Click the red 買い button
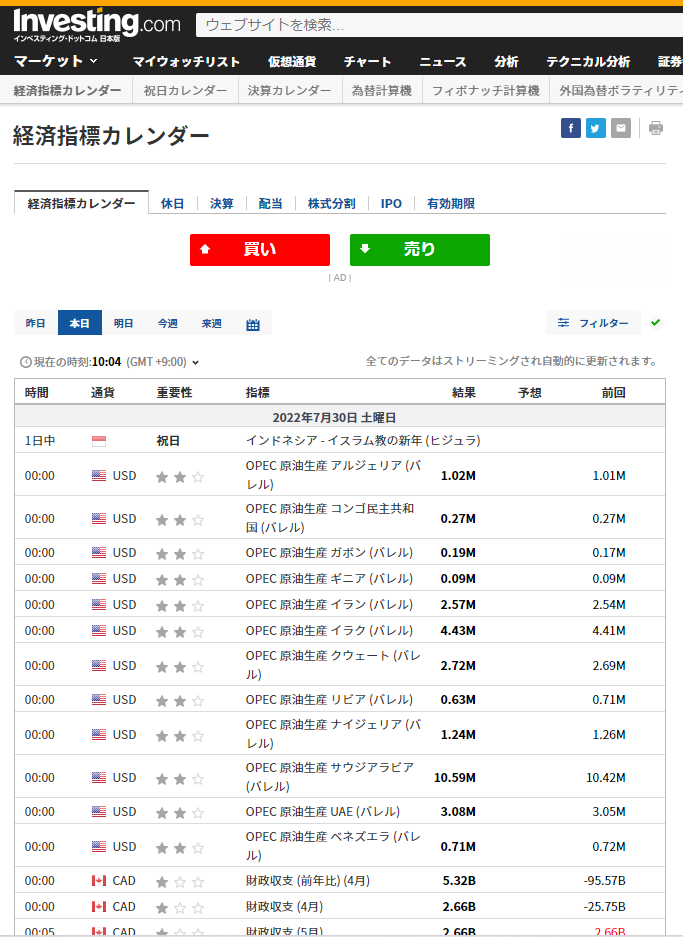The width and height of the screenshot is (683, 937). pyautogui.click(x=260, y=250)
